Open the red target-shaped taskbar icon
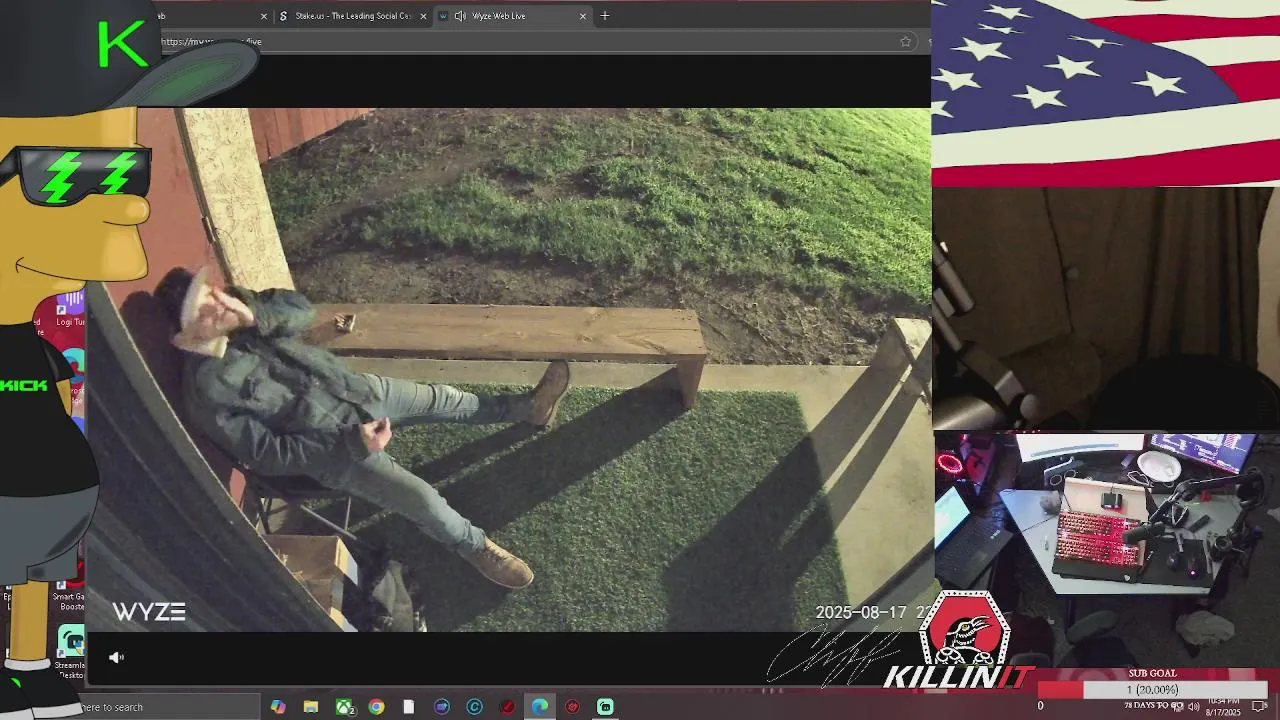The image size is (1280, 720). [573, 707]
